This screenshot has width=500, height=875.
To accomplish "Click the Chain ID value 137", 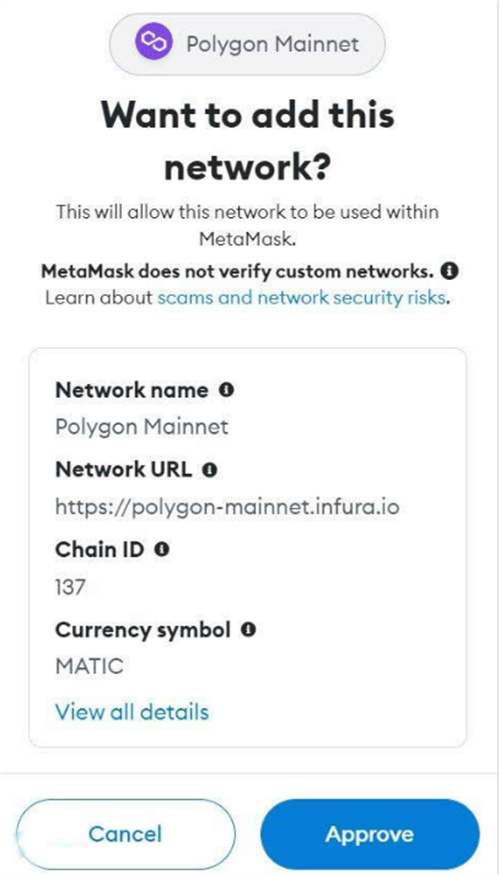I will (x=70, y=587).
